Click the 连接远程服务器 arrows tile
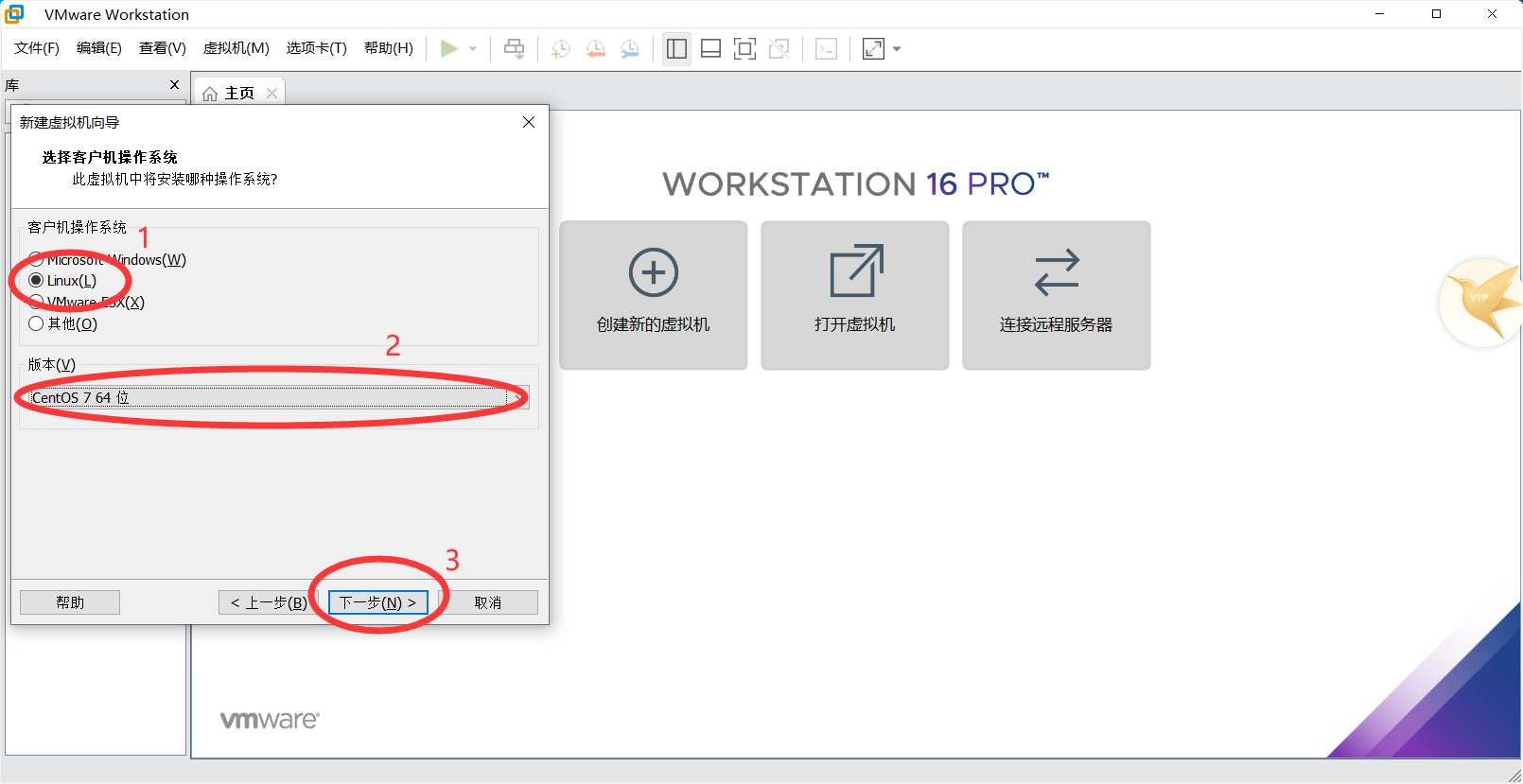Viewport: 1523px width, 784px height. click(x=1057, y=295)
